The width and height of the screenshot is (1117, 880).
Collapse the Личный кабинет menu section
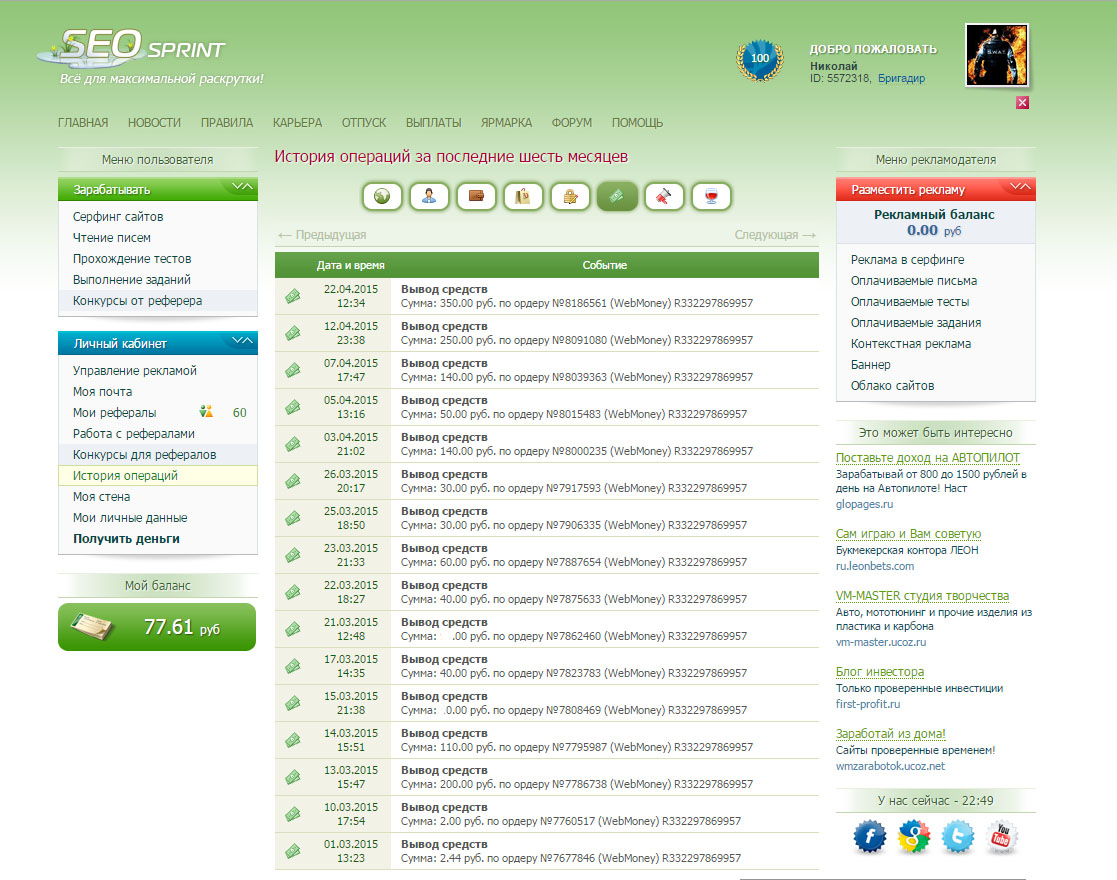pos(242,342)
